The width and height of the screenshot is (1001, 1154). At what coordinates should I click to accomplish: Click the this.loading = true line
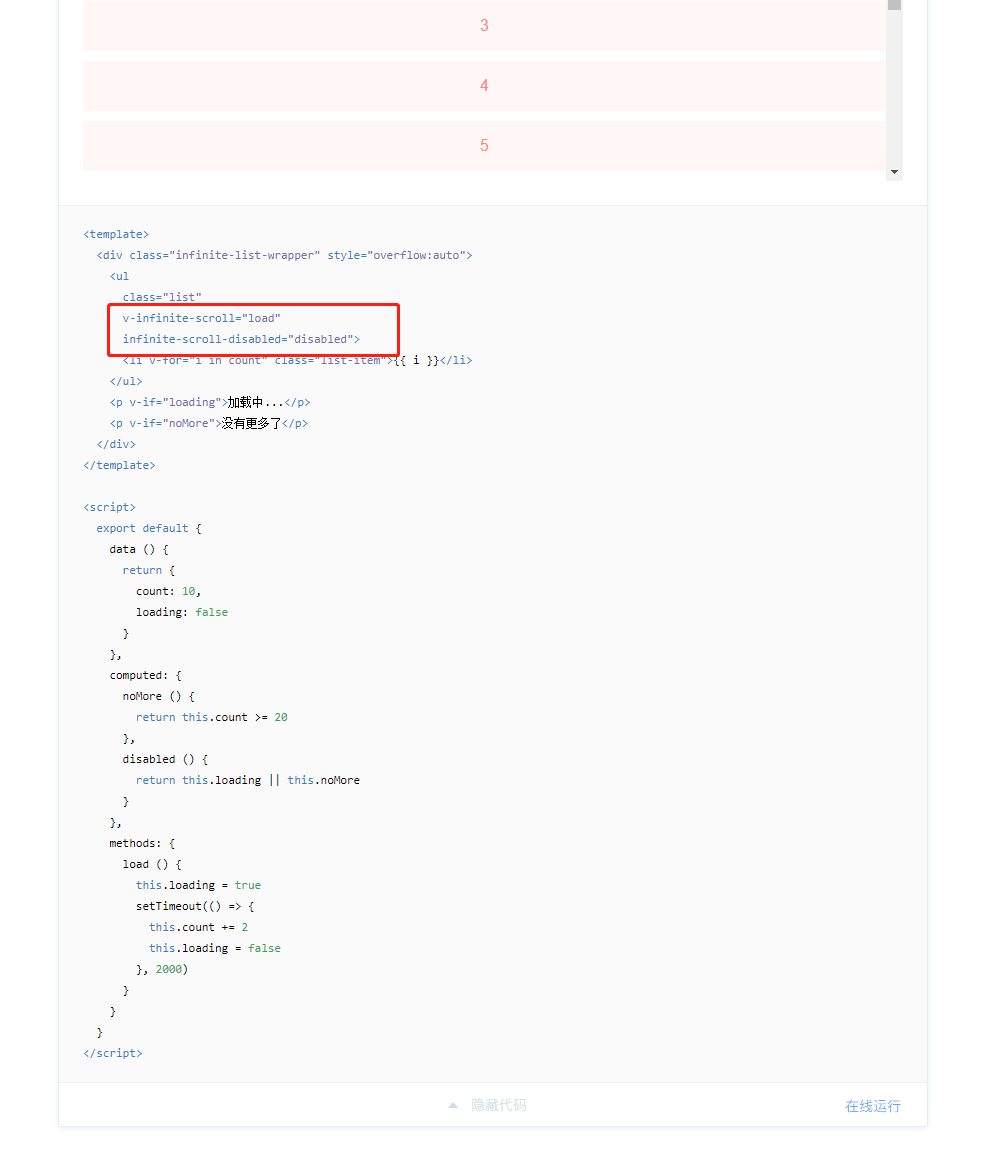(199, 885)
